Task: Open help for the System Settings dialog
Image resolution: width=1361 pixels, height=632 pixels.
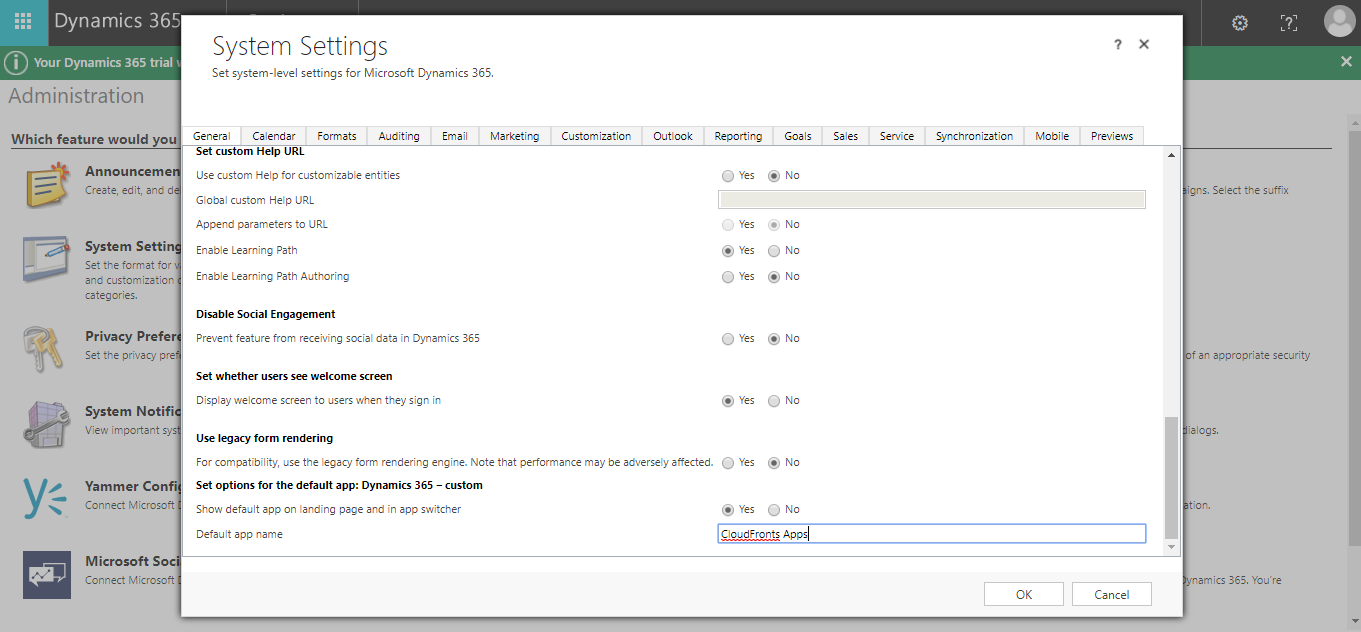Action: point(1118,45)
